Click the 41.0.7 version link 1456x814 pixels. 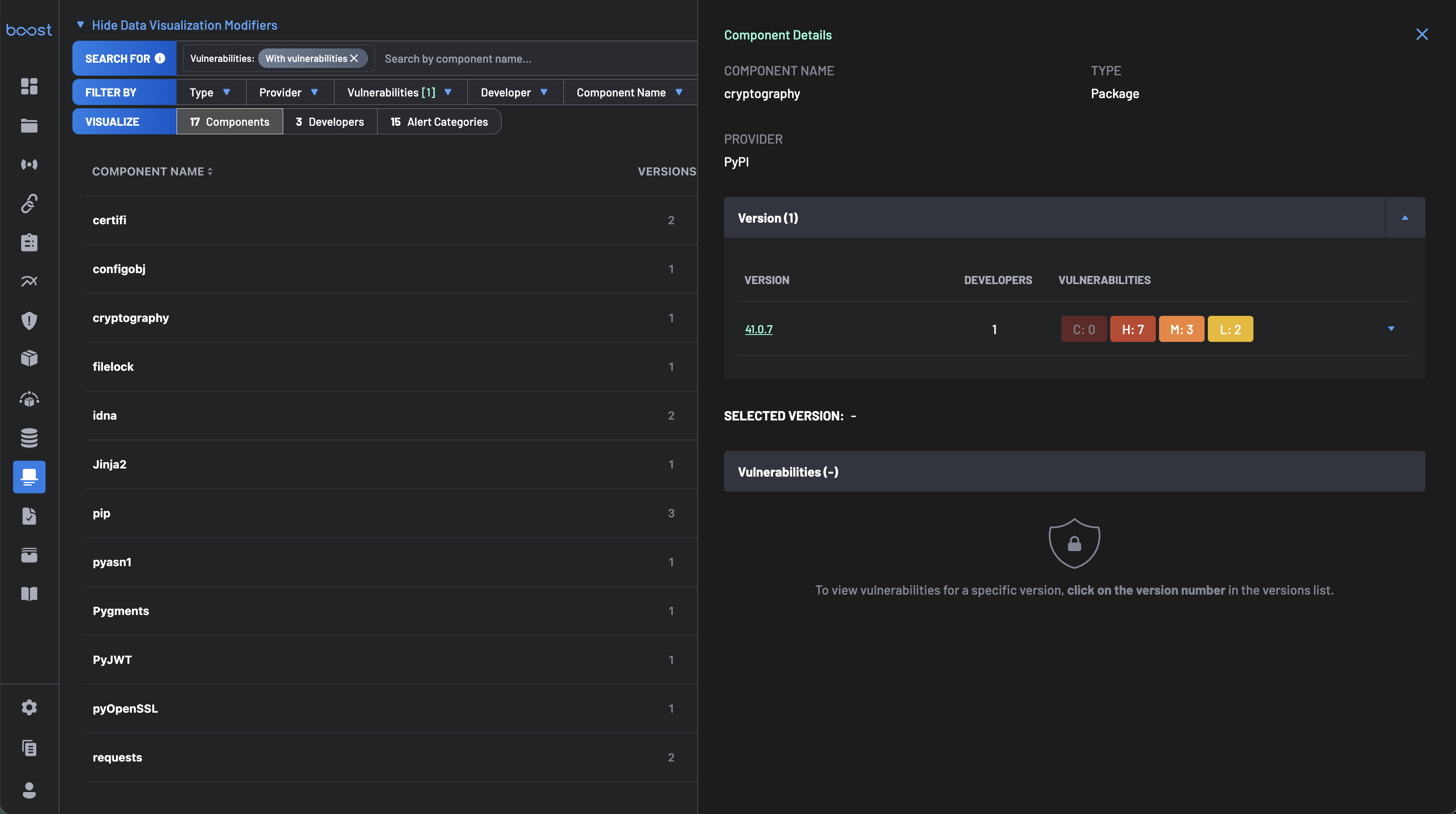click(x=759, y=329)
